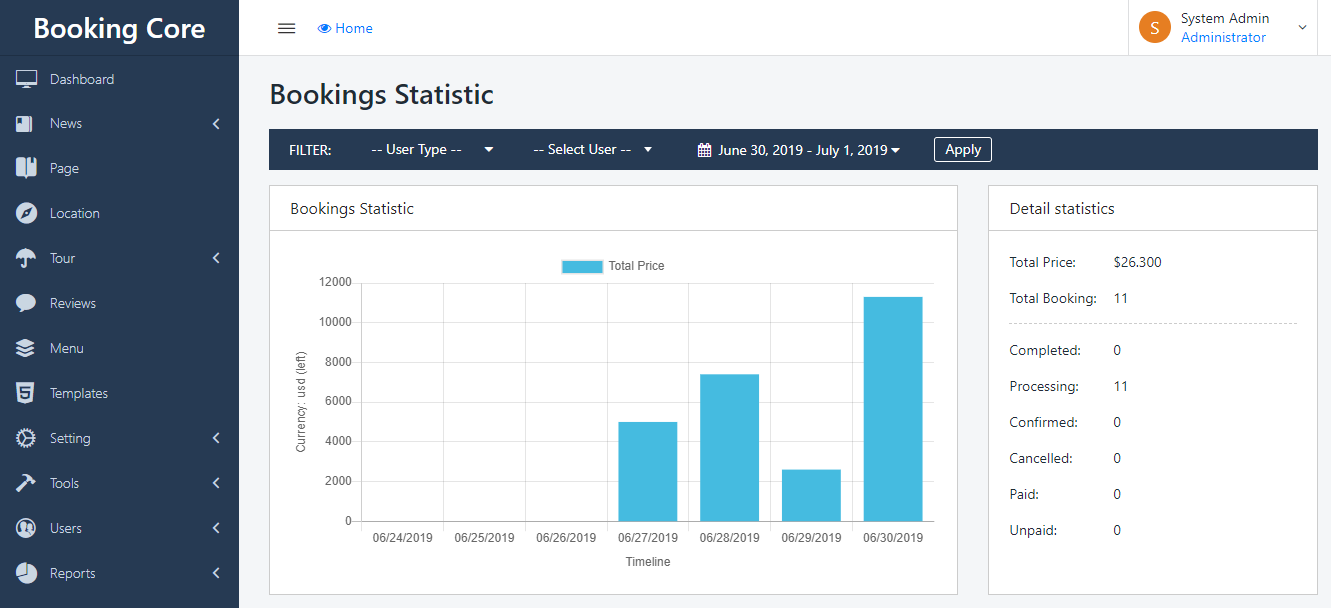
Task: Open the date range picker
Action: (799, 150)
